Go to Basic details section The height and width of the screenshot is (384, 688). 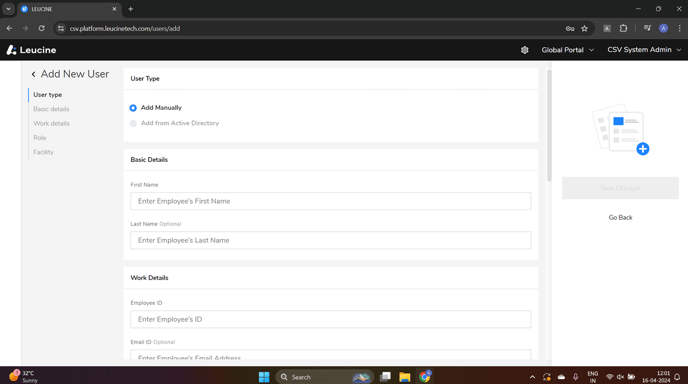tap(51, 109)
